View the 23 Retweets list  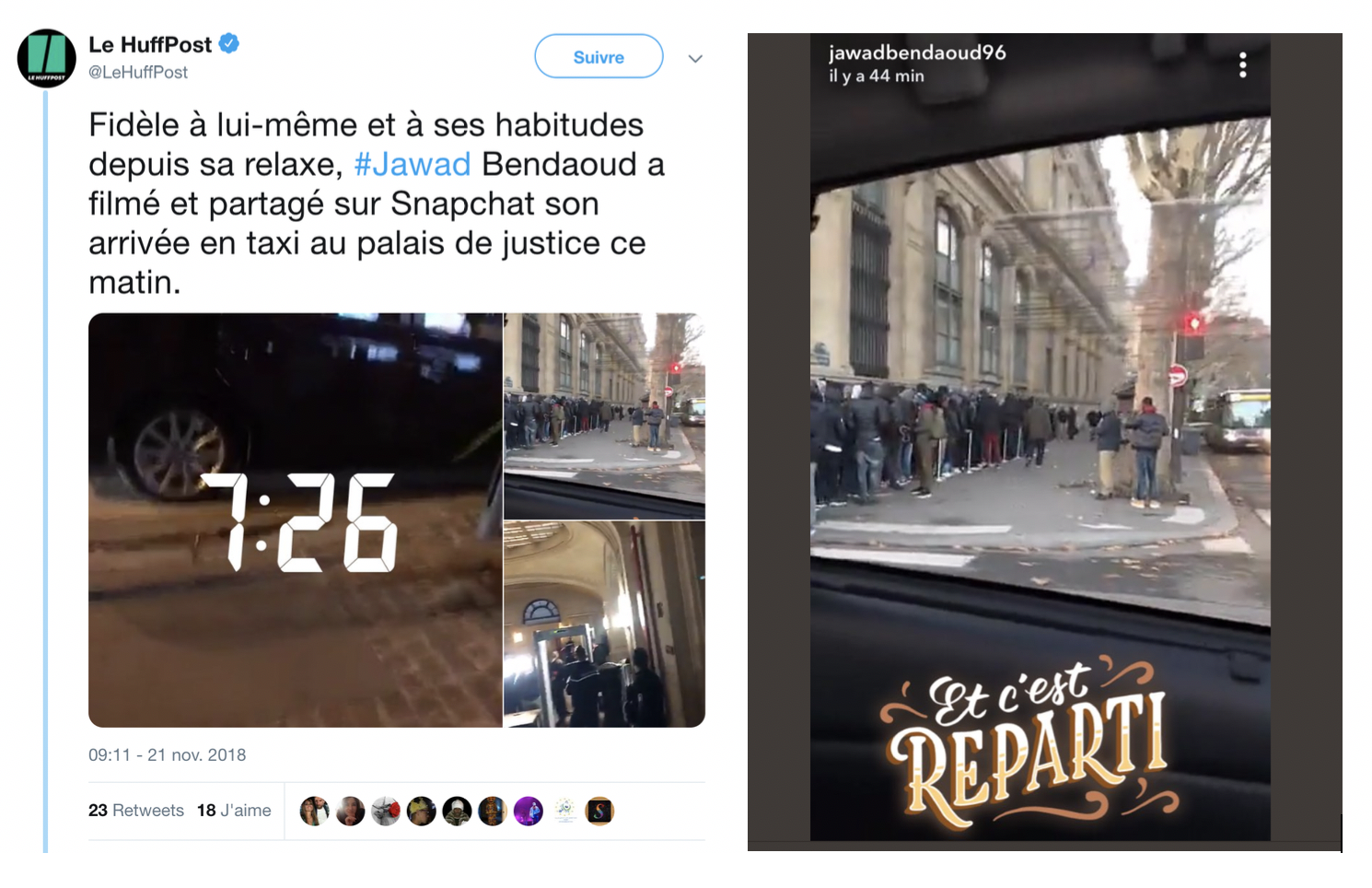(x=136, y=811)
